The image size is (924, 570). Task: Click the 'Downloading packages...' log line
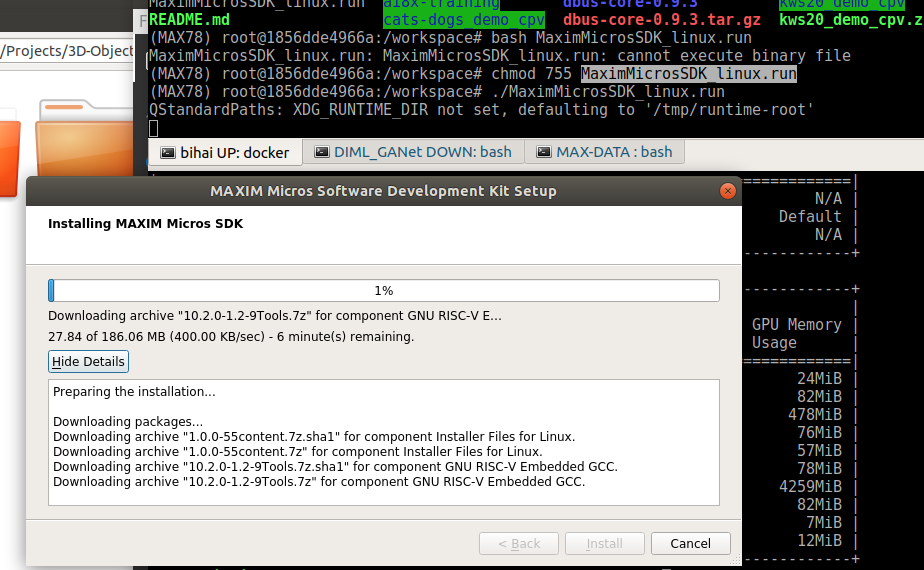[128, 421]
